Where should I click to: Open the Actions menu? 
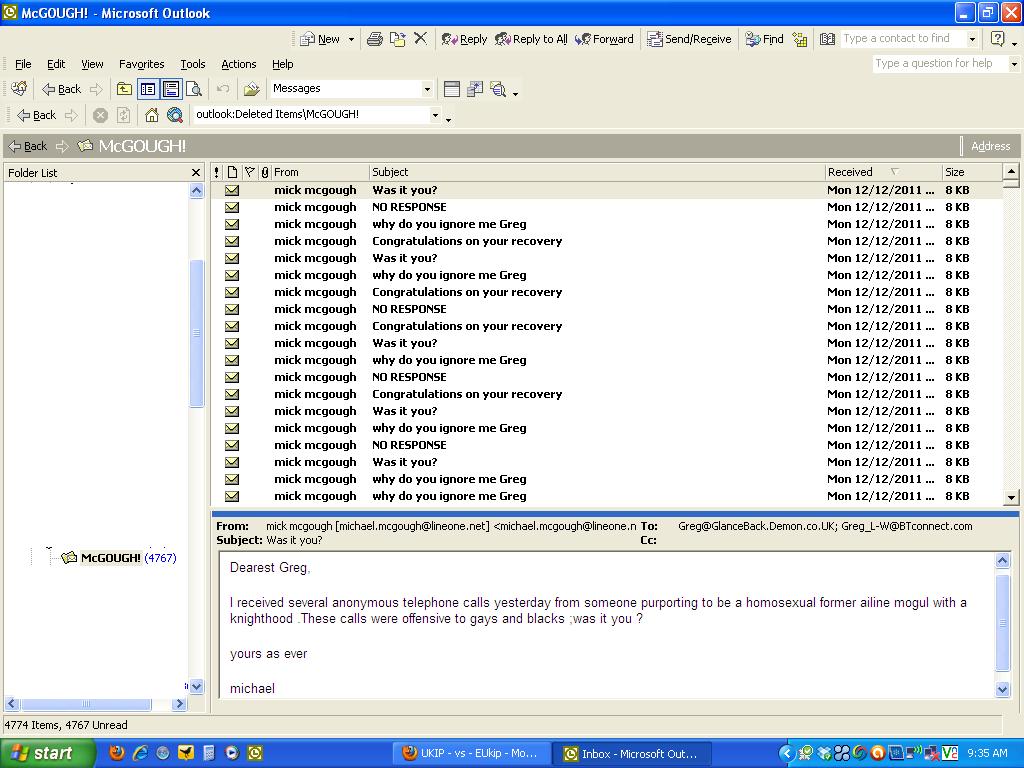point(238,64)
